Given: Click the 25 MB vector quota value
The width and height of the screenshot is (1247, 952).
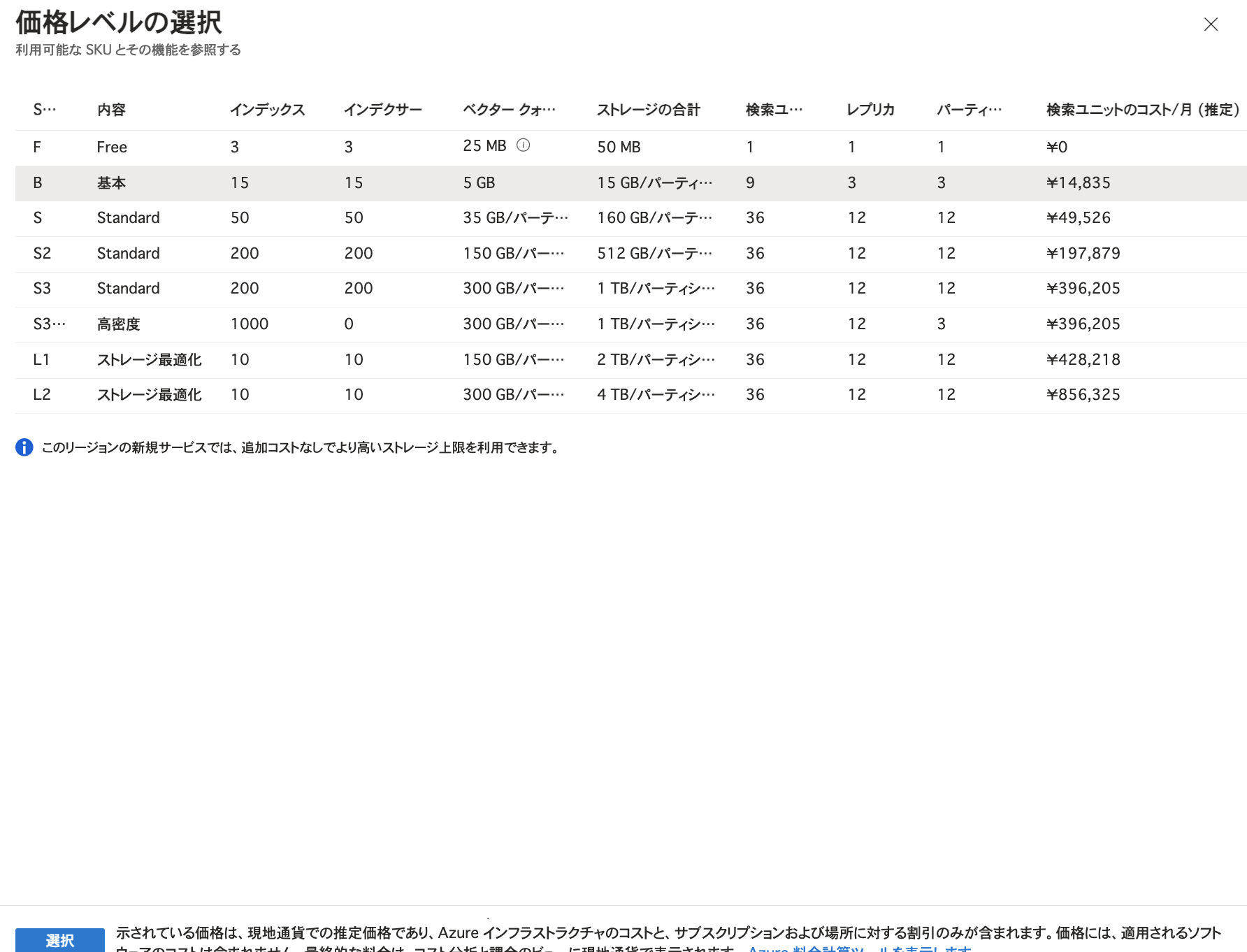Looking at the screenshot, I should click(x=484, y=145).
